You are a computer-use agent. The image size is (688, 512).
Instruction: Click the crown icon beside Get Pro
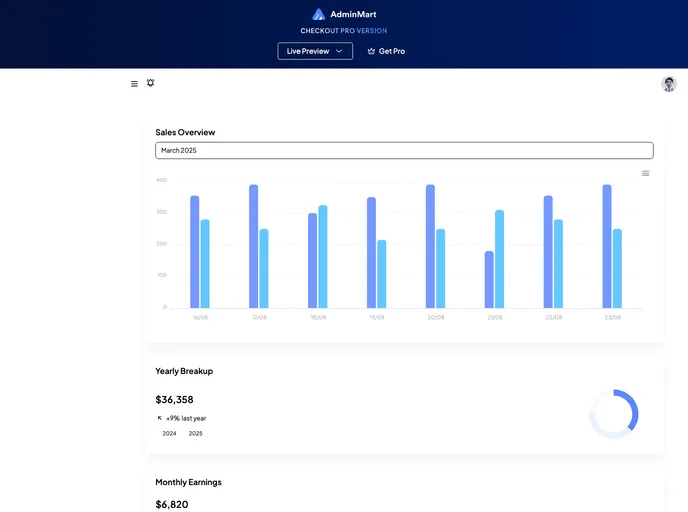371,51
